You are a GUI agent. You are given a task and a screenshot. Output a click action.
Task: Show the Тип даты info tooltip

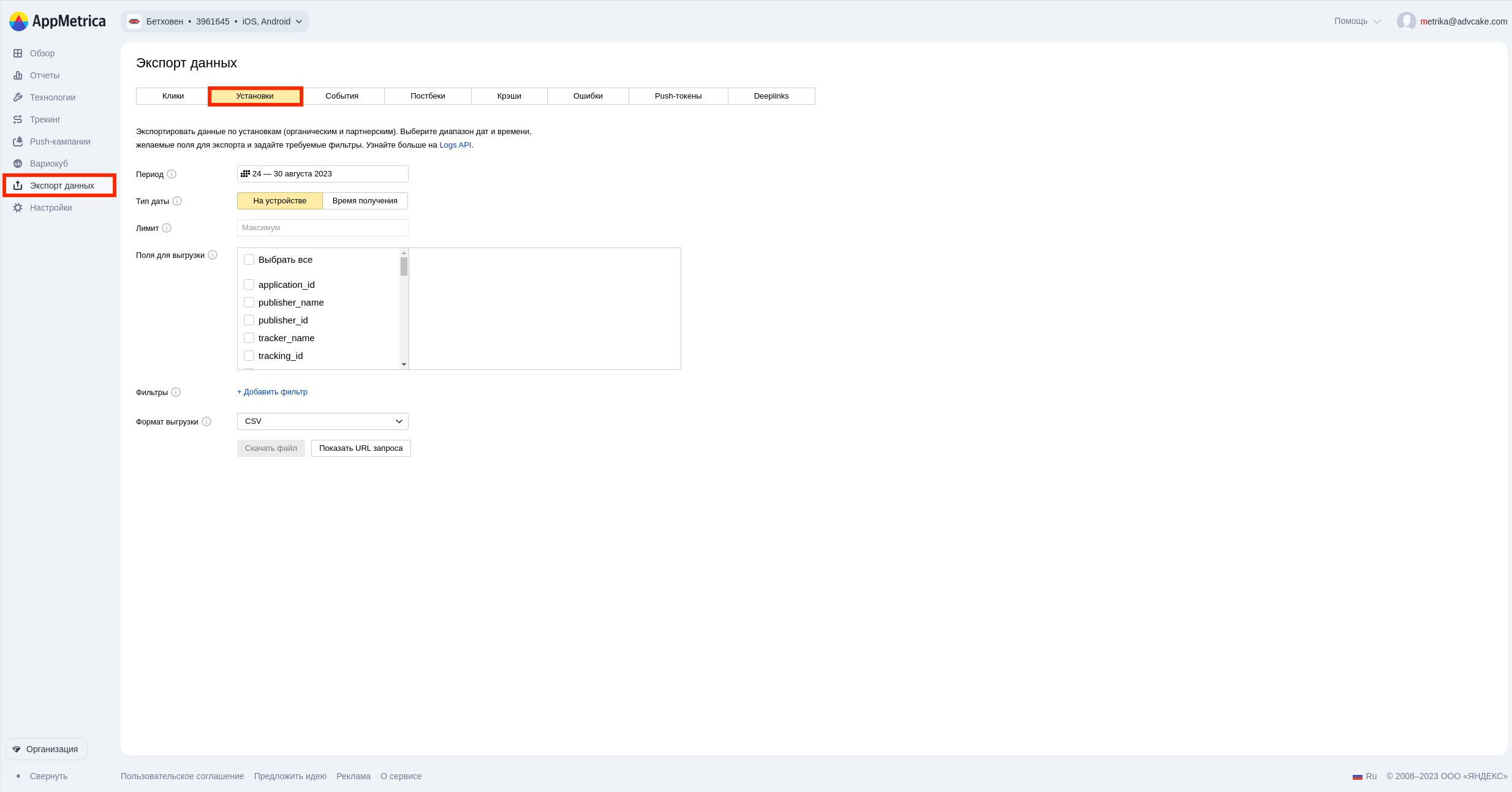click(x=177, y=201)
